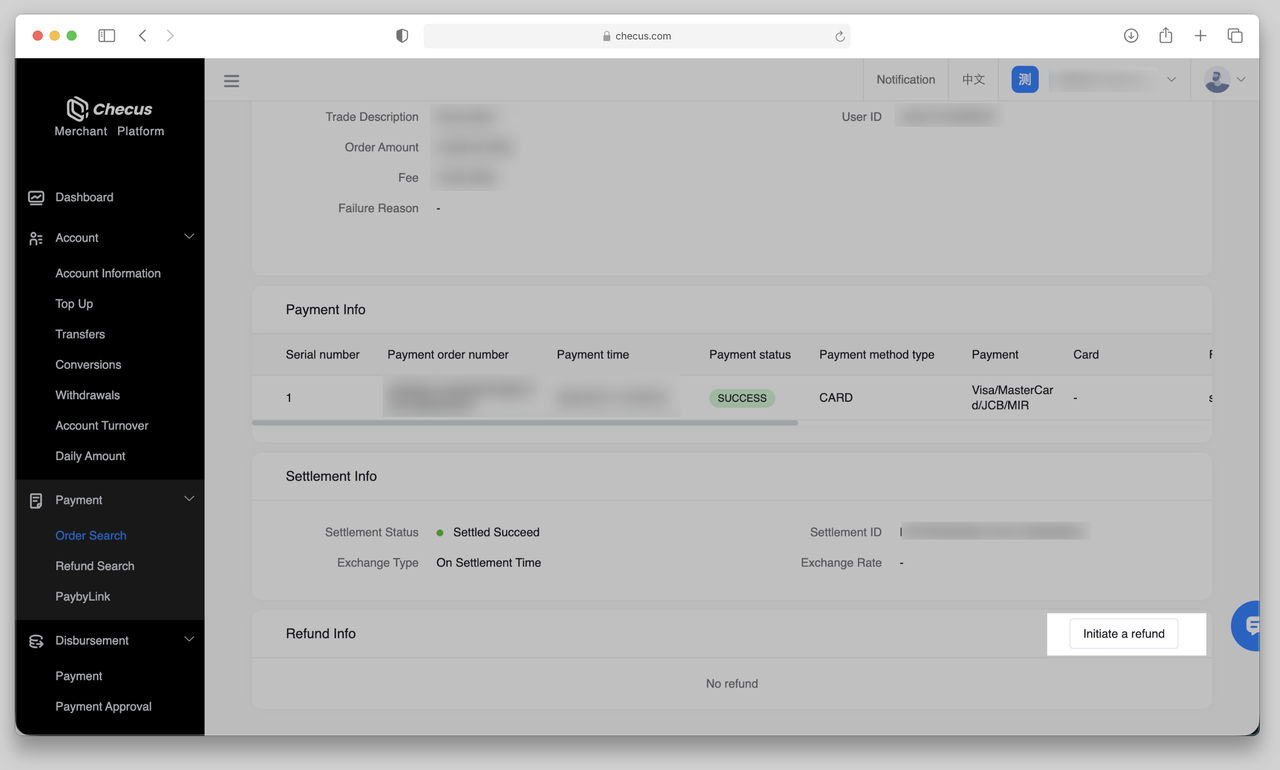Click the user avatar profile icon

coord(1217,80)
